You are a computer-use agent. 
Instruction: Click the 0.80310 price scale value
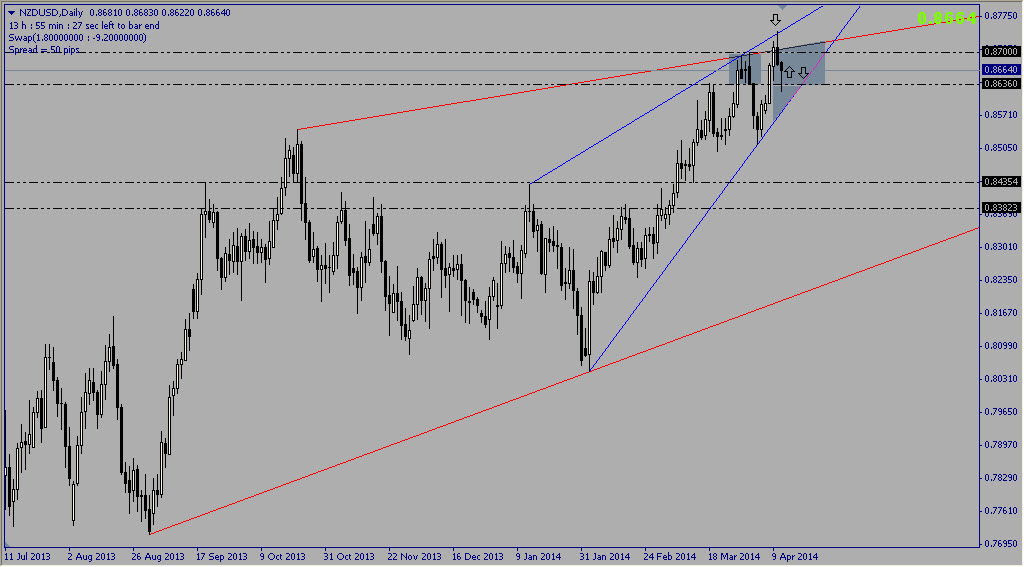[x=1000, y=378]
